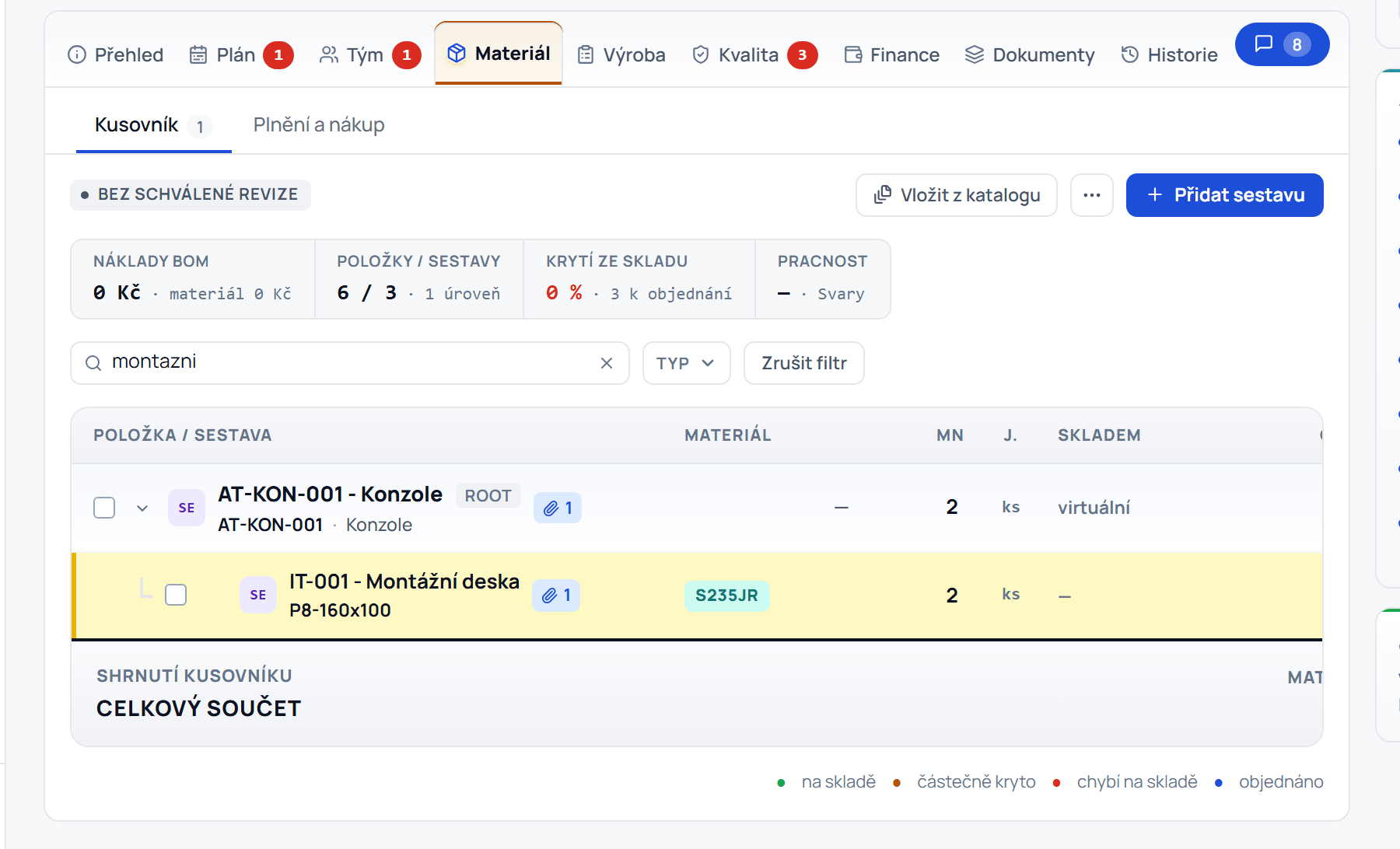Click the MATERIÁL column header

[728, 435]
